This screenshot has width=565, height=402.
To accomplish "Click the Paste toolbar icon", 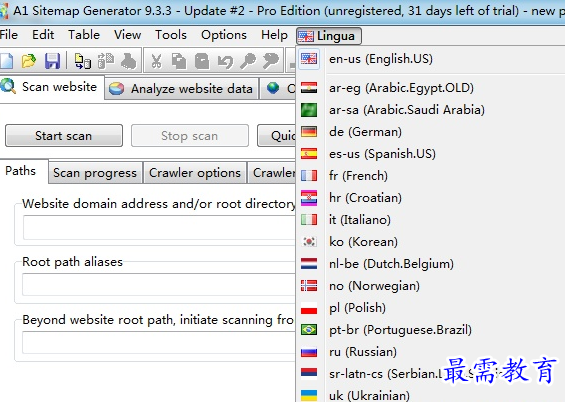I will point(202,61).
